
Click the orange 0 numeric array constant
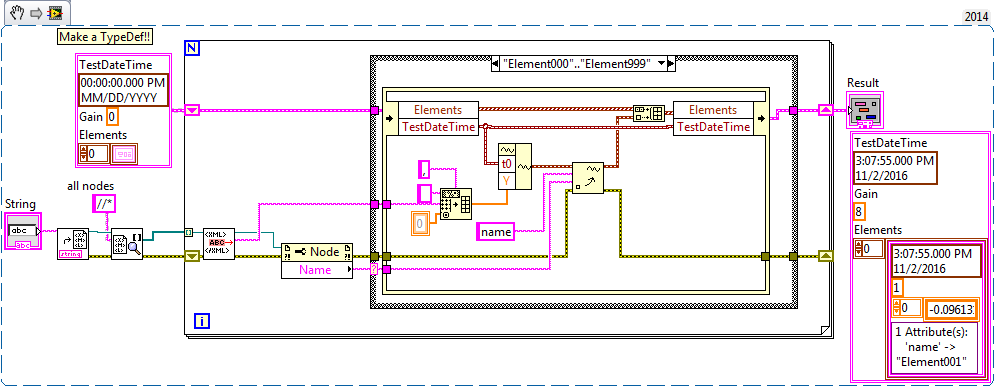click(419, 222)
